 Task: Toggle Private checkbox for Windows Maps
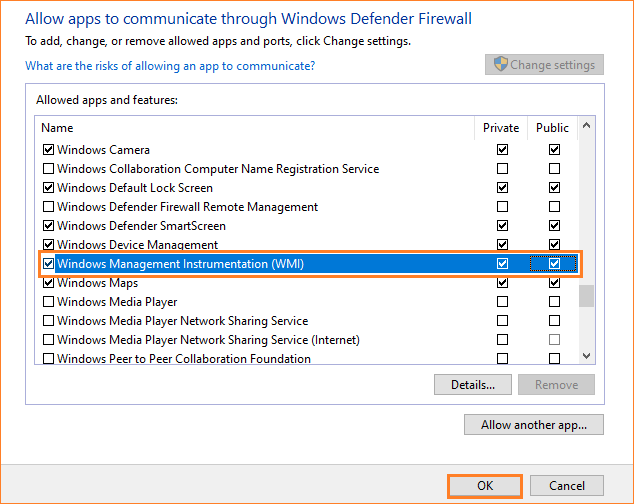pos(502,283)
